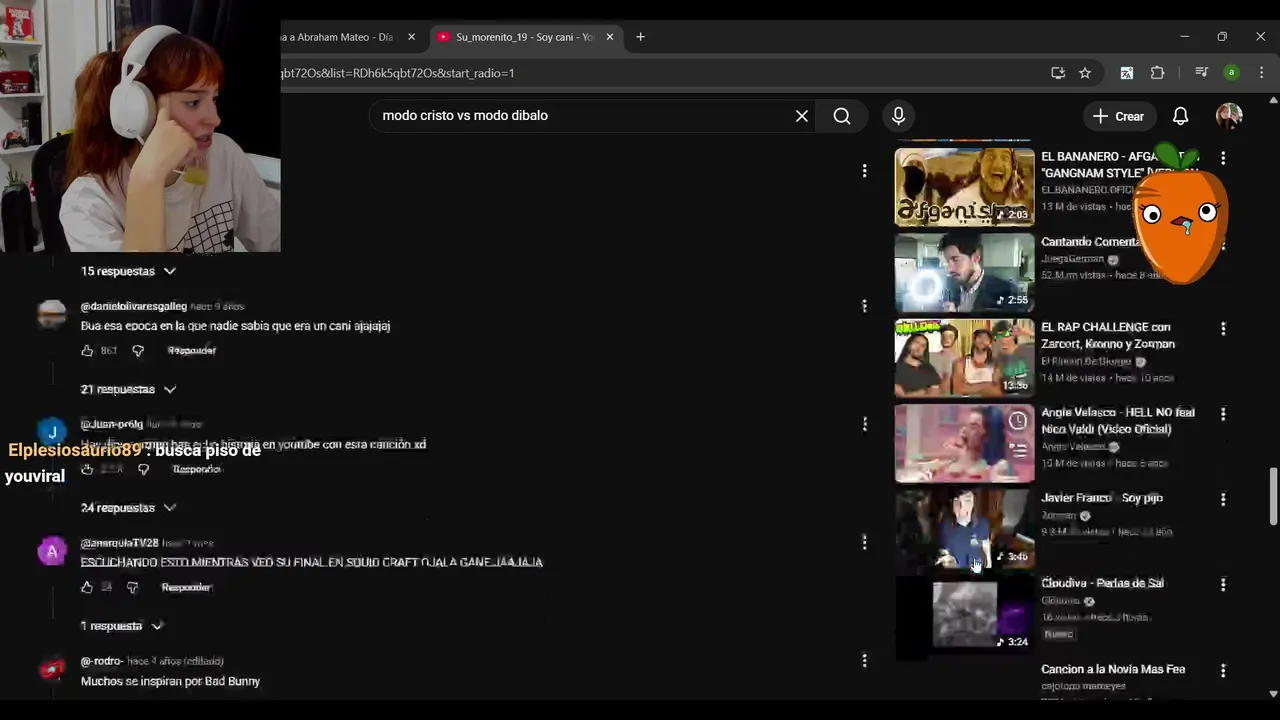Open options for danieloliveresgalleg comment
1280x720 pixels.
click(x=864, y=306)
